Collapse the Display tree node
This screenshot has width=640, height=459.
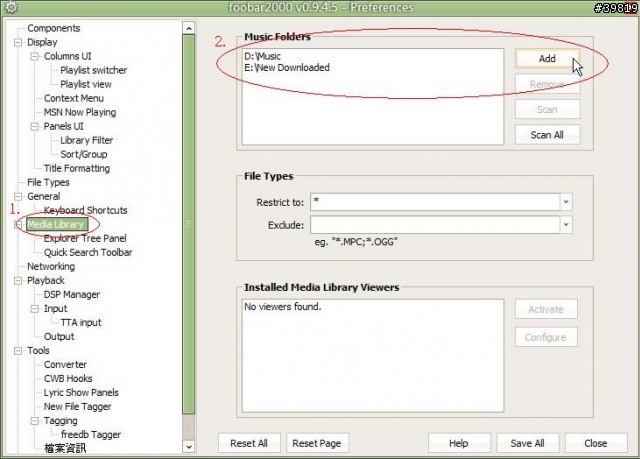click(18, 42)
